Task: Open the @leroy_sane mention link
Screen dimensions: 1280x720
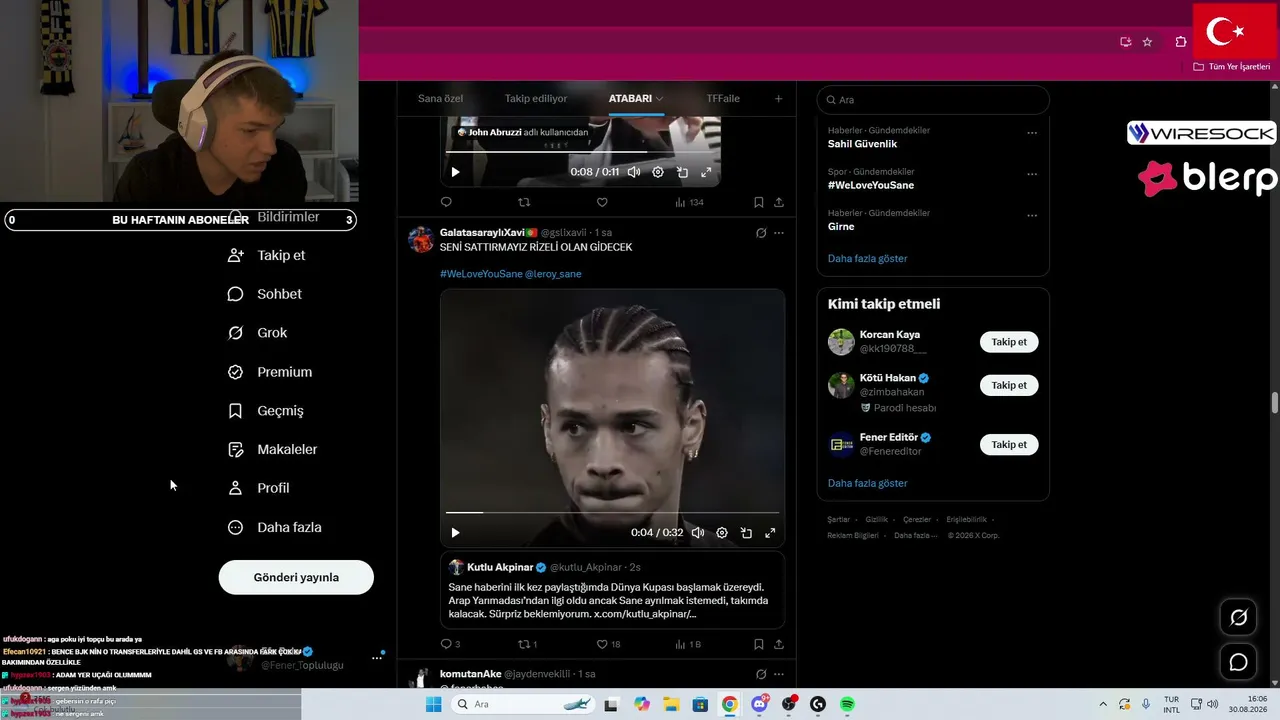Action: (x=553, y=274)
